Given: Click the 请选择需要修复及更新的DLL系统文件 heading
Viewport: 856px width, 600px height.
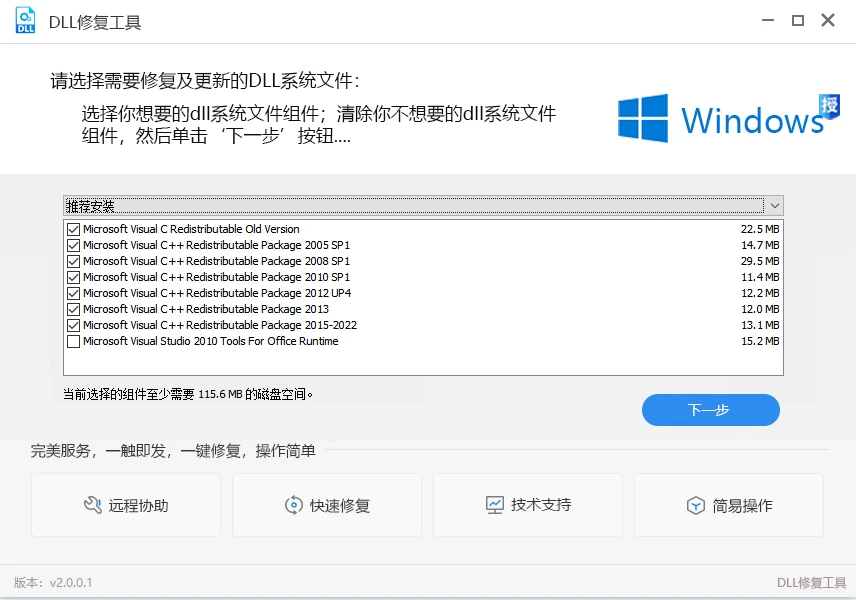Looking at the screenshot, I should click(x=205, y=81).
